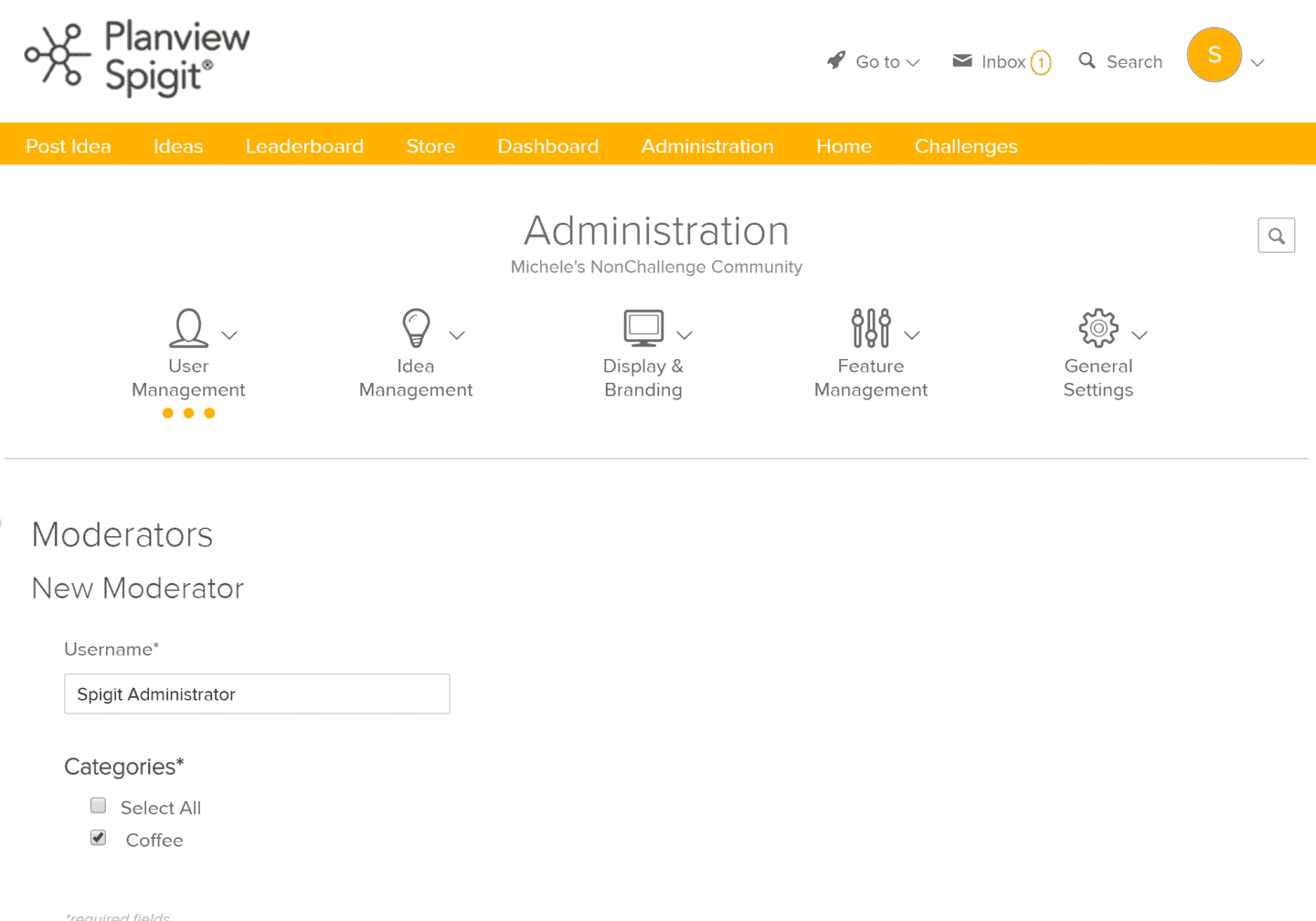
Task: Go to the Leaderboard menu item
Action: tap(304, 146)
